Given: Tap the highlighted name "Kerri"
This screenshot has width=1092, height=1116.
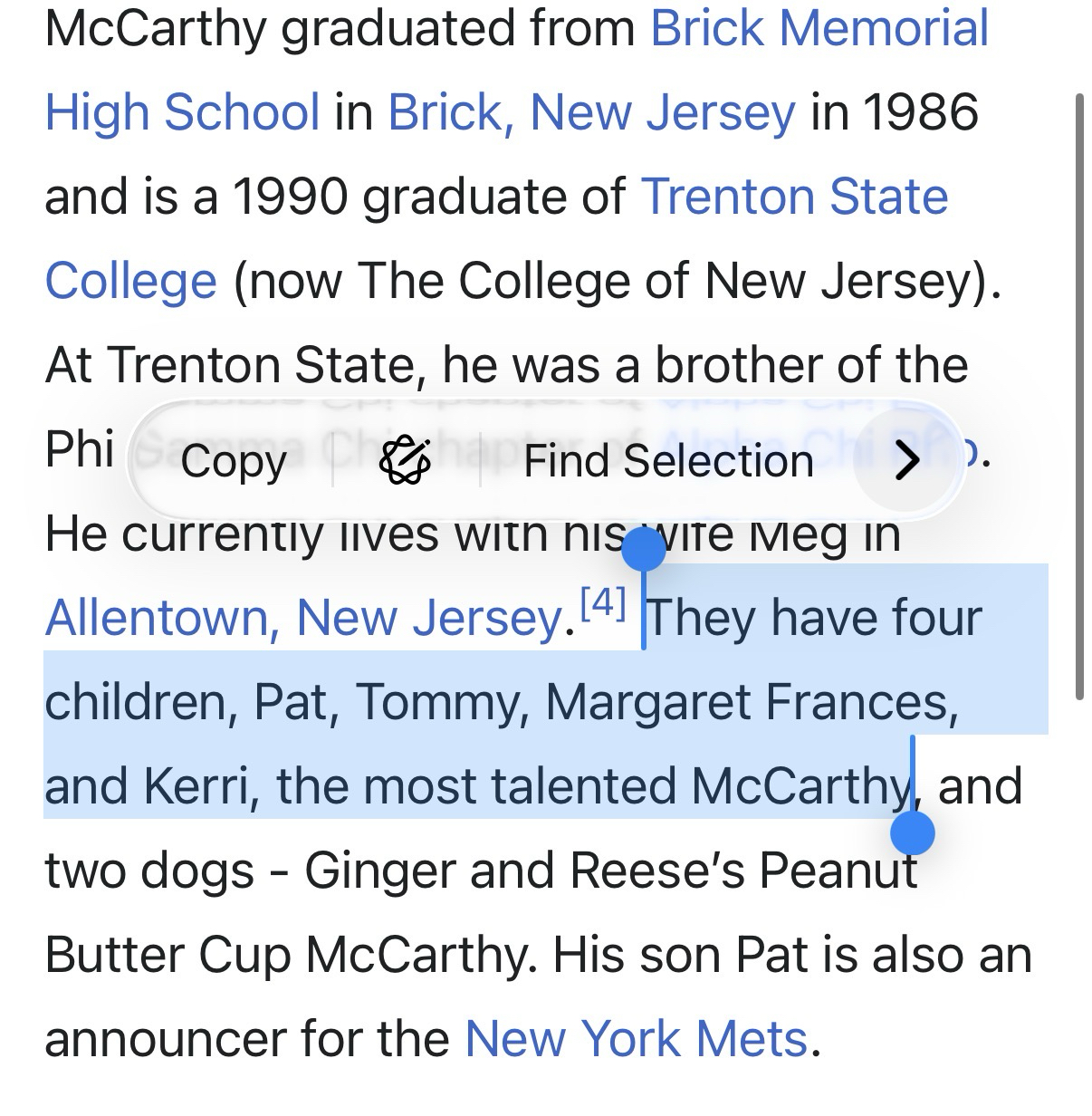Looking at the screenshot, I should [196, 786].
